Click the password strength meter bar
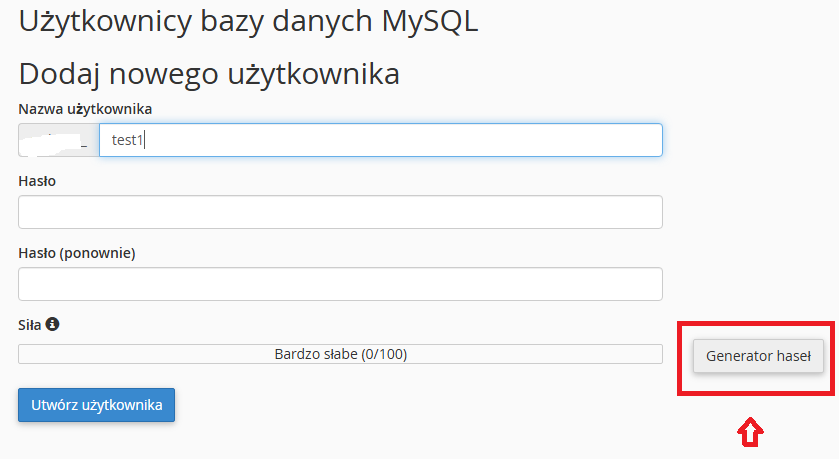 tap(340, 354)
